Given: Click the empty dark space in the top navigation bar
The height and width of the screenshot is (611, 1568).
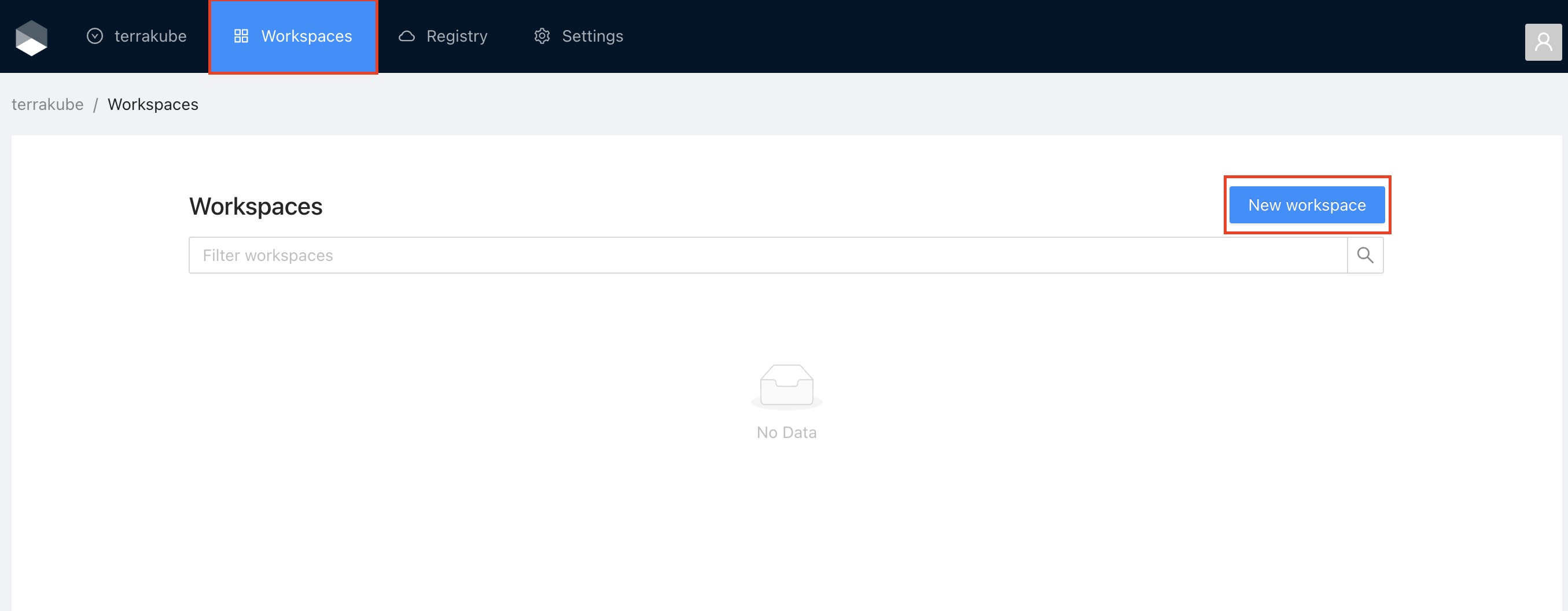Looking at the screenshot, I should (1035, 36).
